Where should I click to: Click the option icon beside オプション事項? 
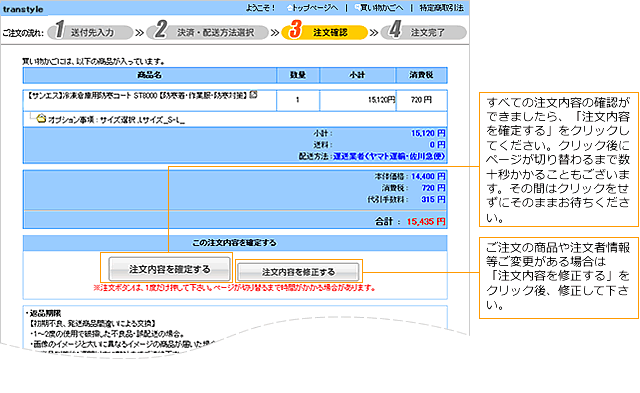point(41,119)
